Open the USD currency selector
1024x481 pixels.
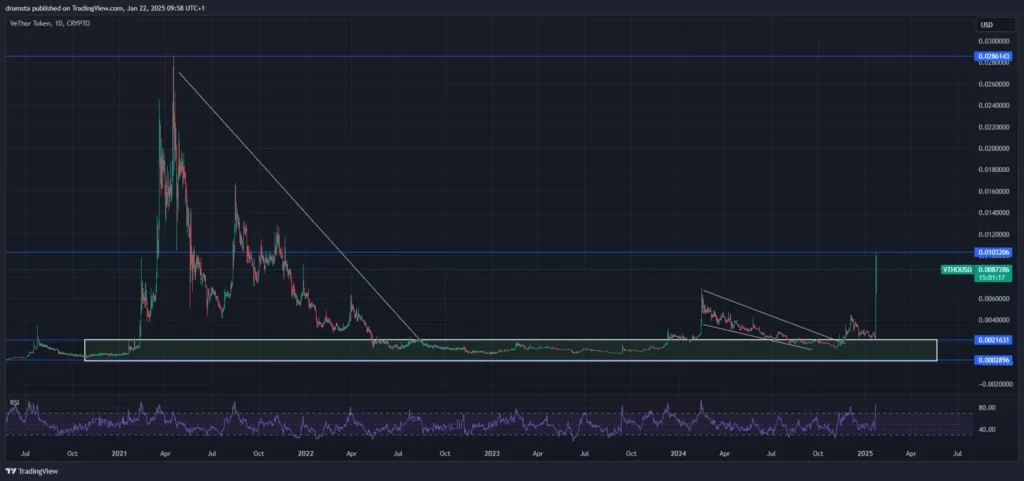coord(986,25)
